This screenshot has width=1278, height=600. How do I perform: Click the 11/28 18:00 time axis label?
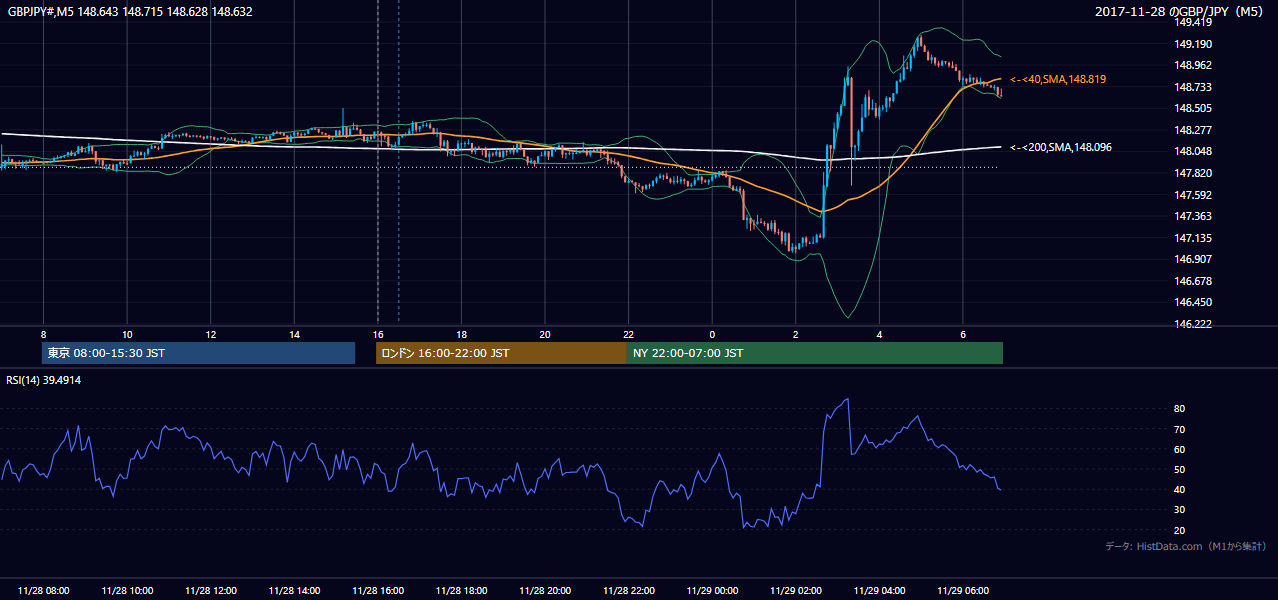pyautogui.click(x=461, y=591)
